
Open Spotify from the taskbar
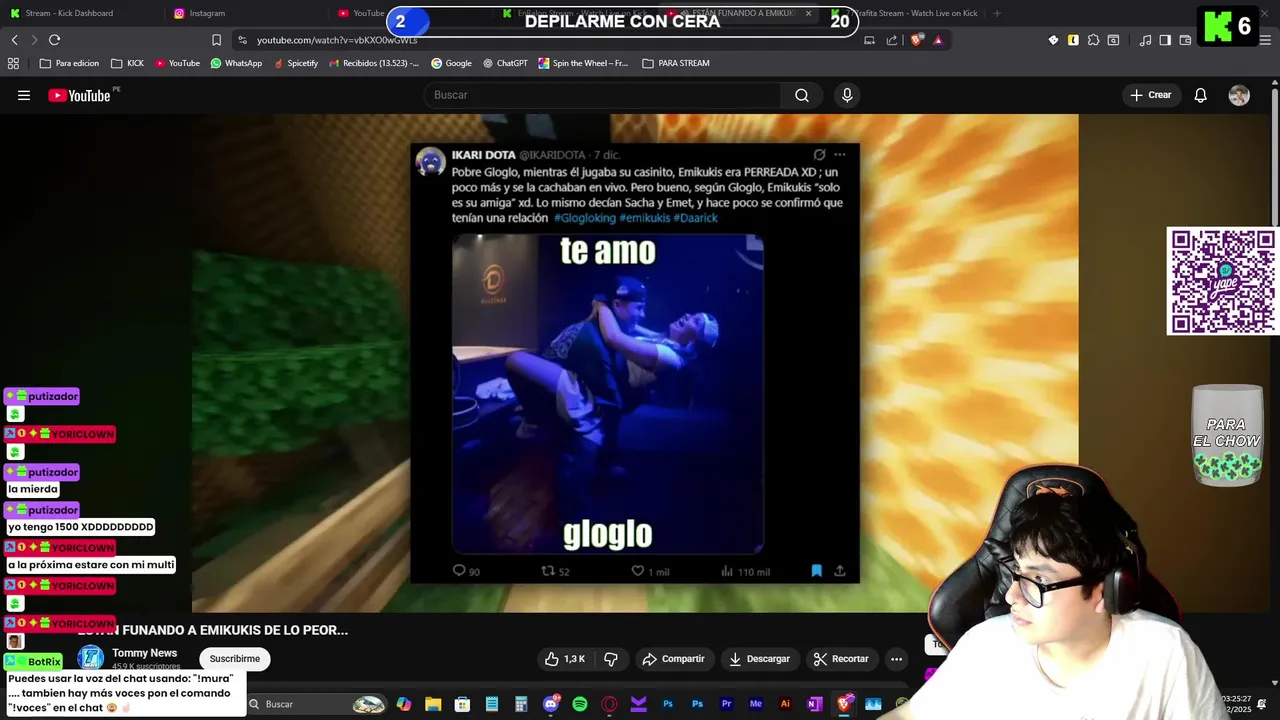click(580, 704)
